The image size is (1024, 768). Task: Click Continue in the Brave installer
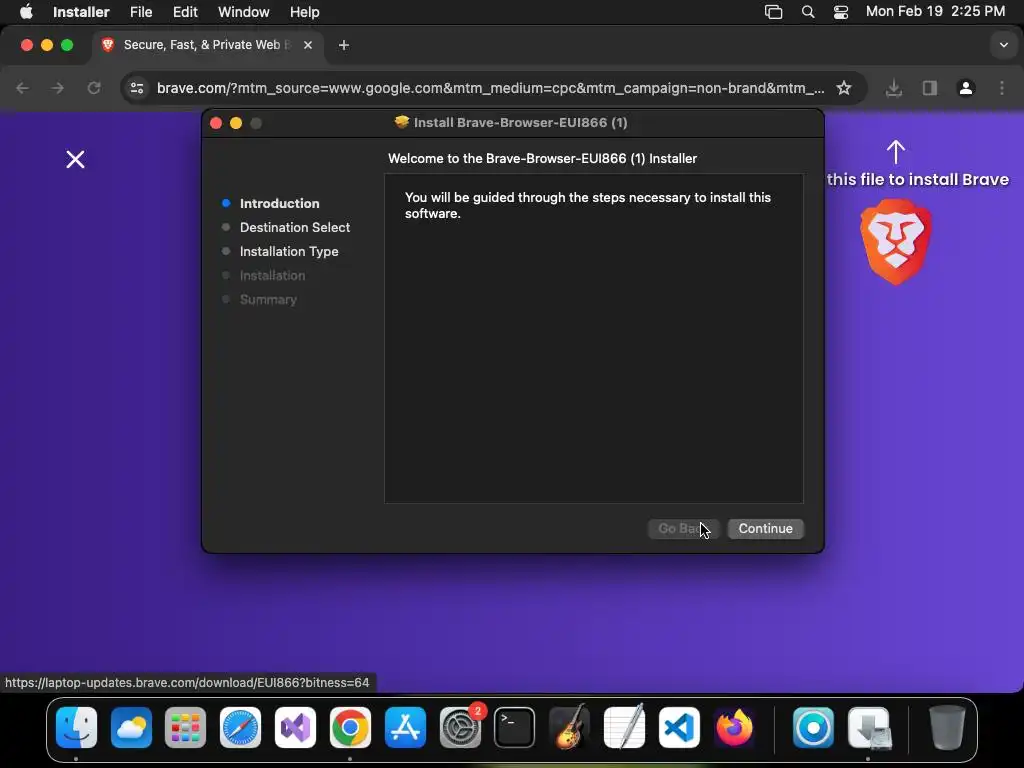(765, 528)
